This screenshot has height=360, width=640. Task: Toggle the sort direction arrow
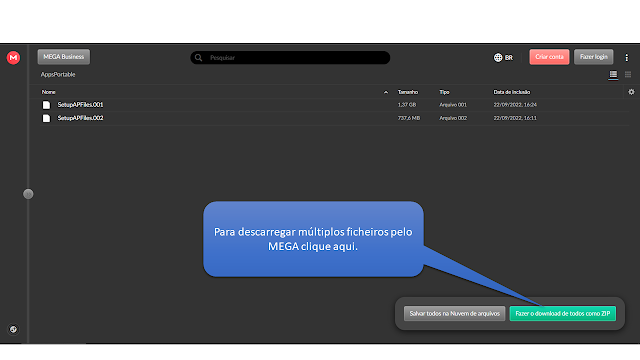click(x=386, y=92)
